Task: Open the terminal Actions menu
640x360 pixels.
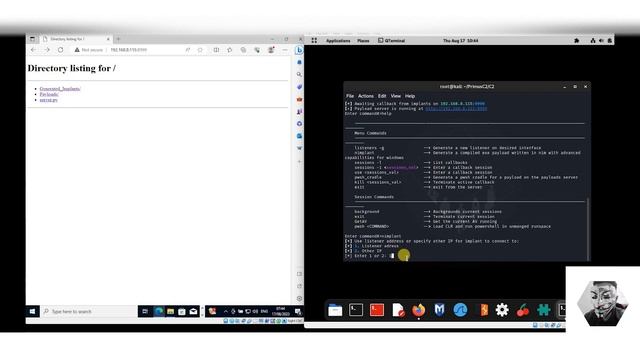Action: [x=366, y=96]
